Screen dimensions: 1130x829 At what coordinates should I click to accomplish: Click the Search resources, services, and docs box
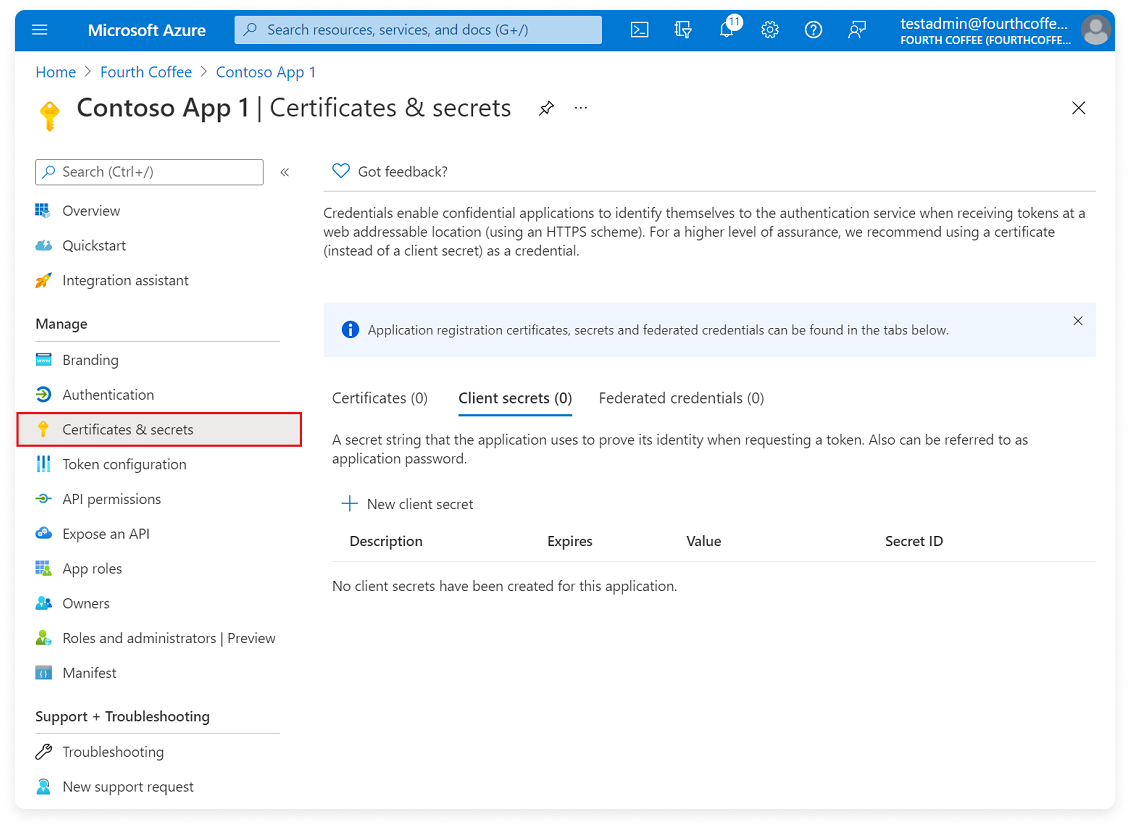pos(418,30)
